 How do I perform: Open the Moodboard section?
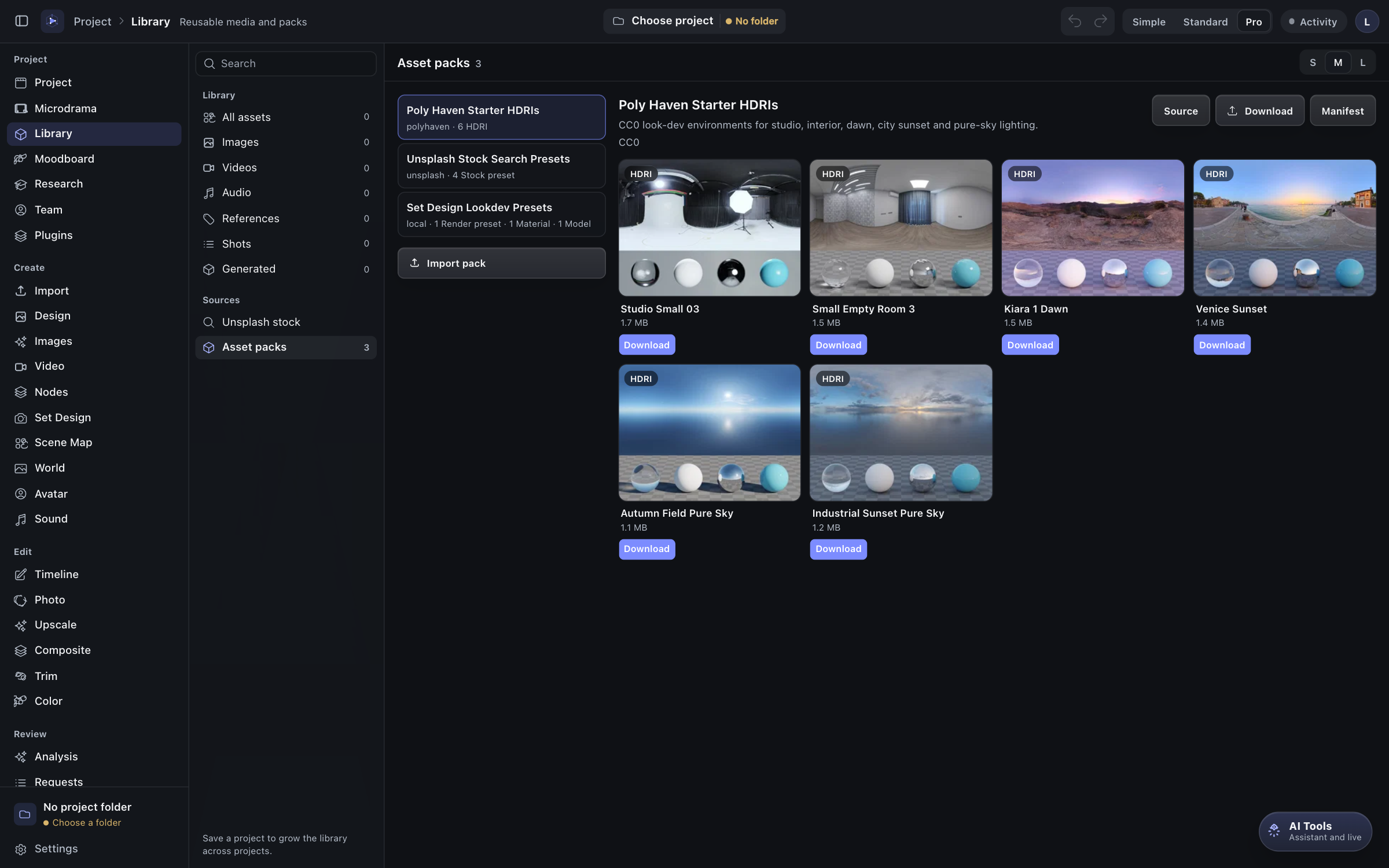tap(94, 159)
